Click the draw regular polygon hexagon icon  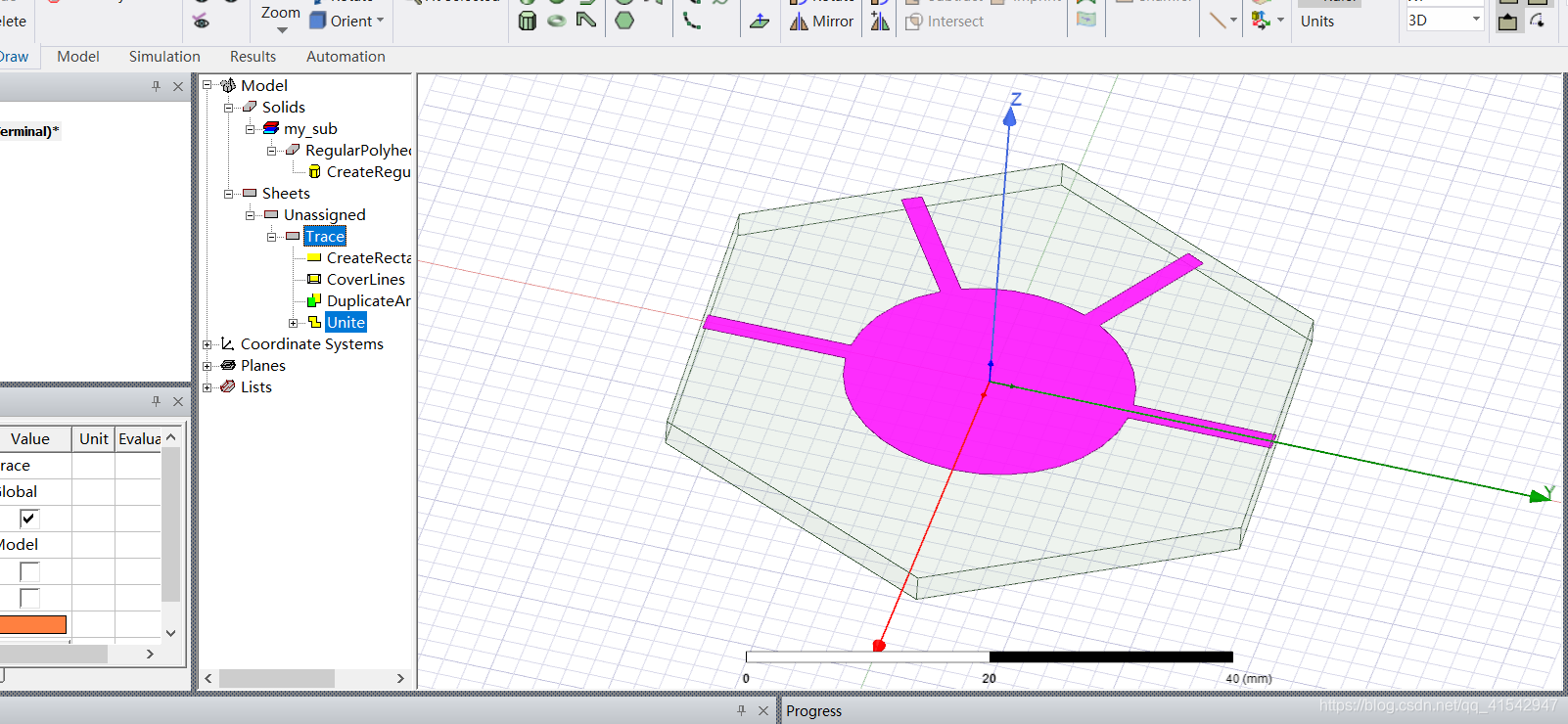[x=624, y=20]
